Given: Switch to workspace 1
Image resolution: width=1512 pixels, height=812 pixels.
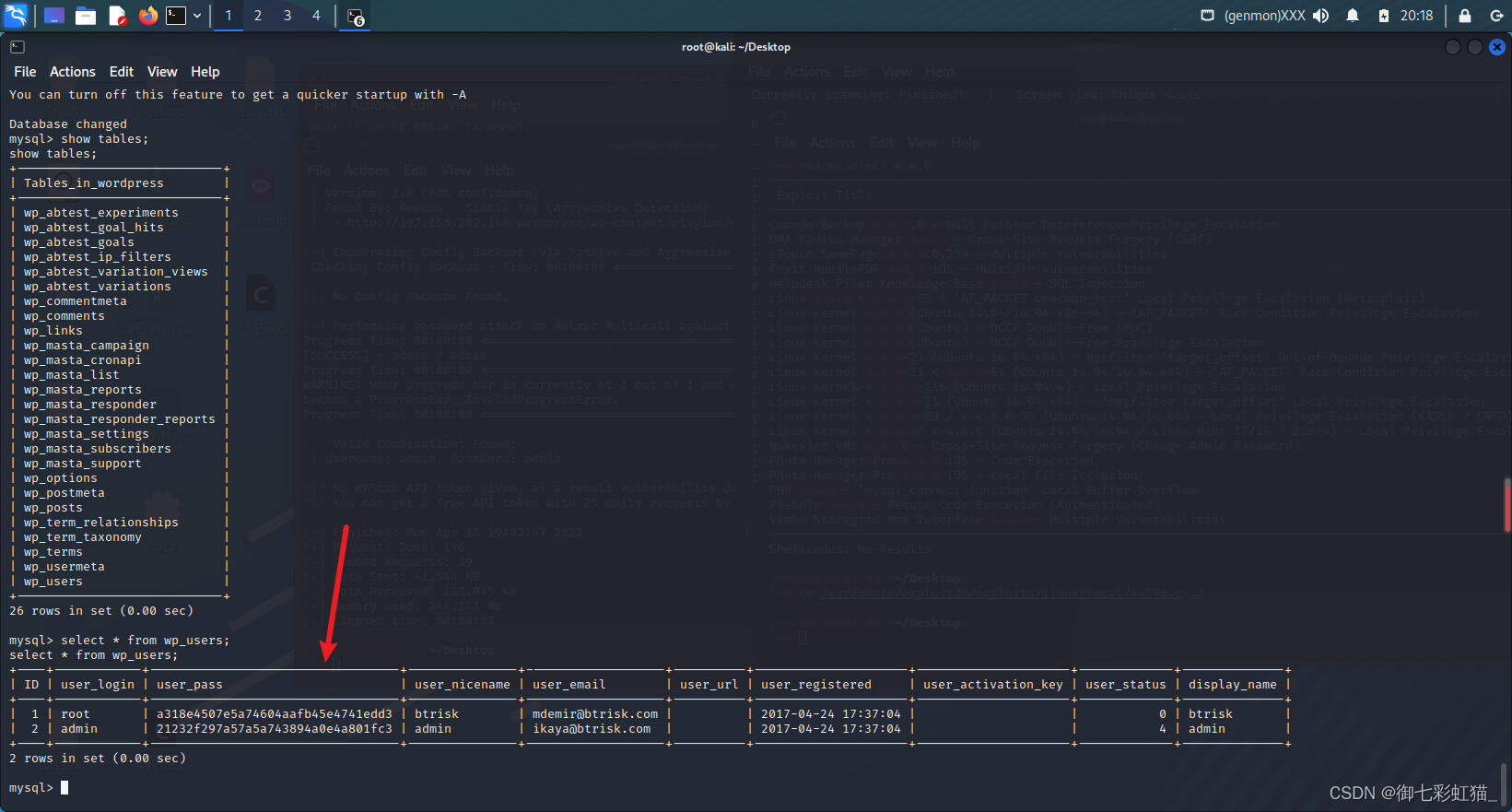Looking at the screenshot, I should [x=229, y=16].
